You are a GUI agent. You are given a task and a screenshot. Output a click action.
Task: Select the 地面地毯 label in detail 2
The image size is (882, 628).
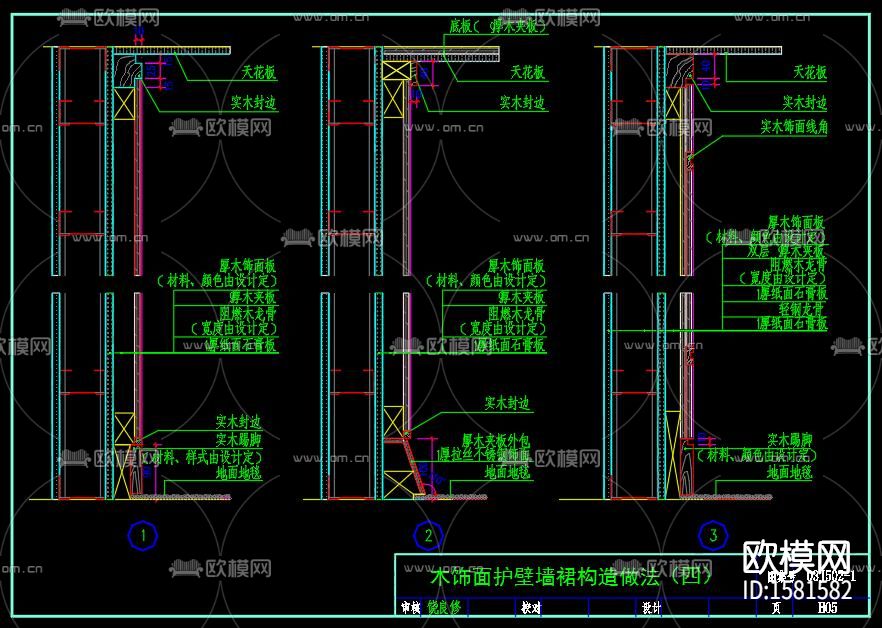507,472
